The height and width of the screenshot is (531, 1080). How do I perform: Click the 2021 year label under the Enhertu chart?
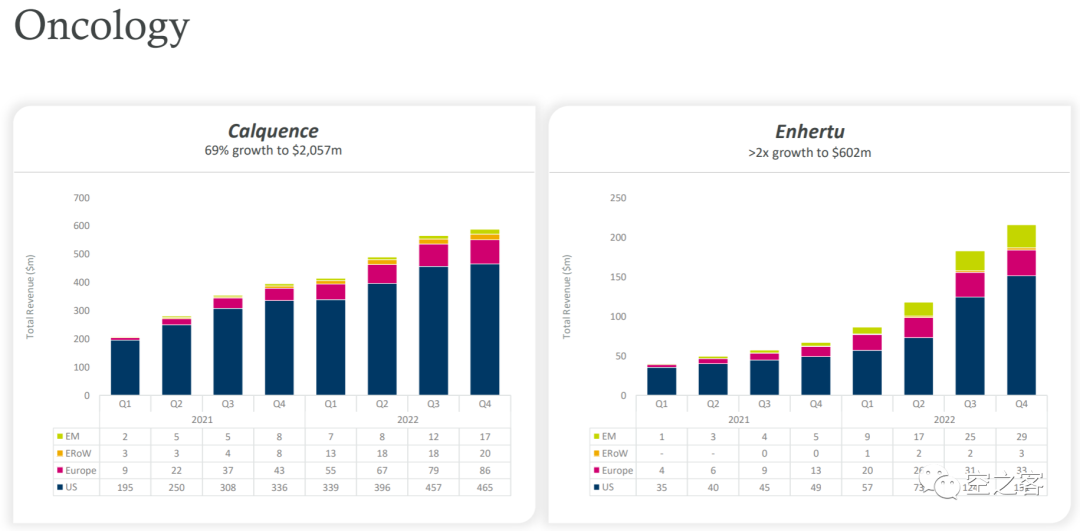point(739,419)
